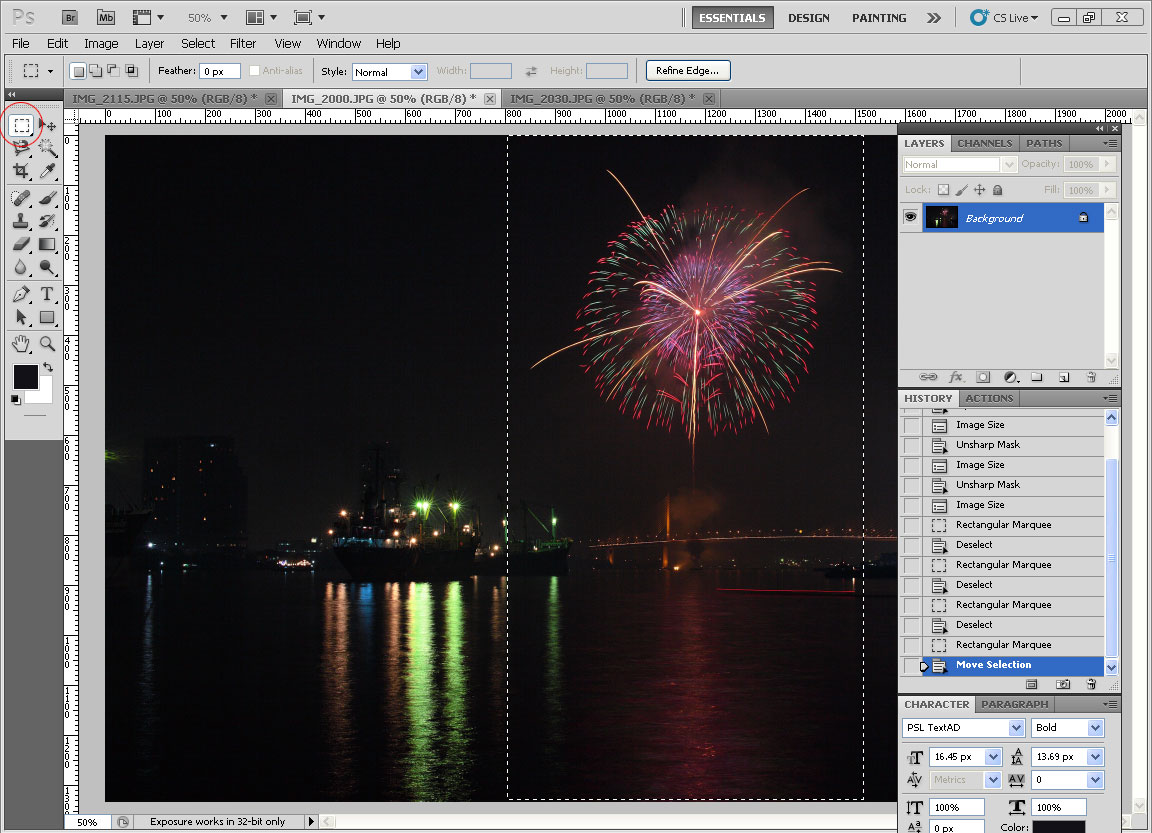Expand the PSL TextAD font family dropdown

pyautogui.click(x=1016, y=728)
